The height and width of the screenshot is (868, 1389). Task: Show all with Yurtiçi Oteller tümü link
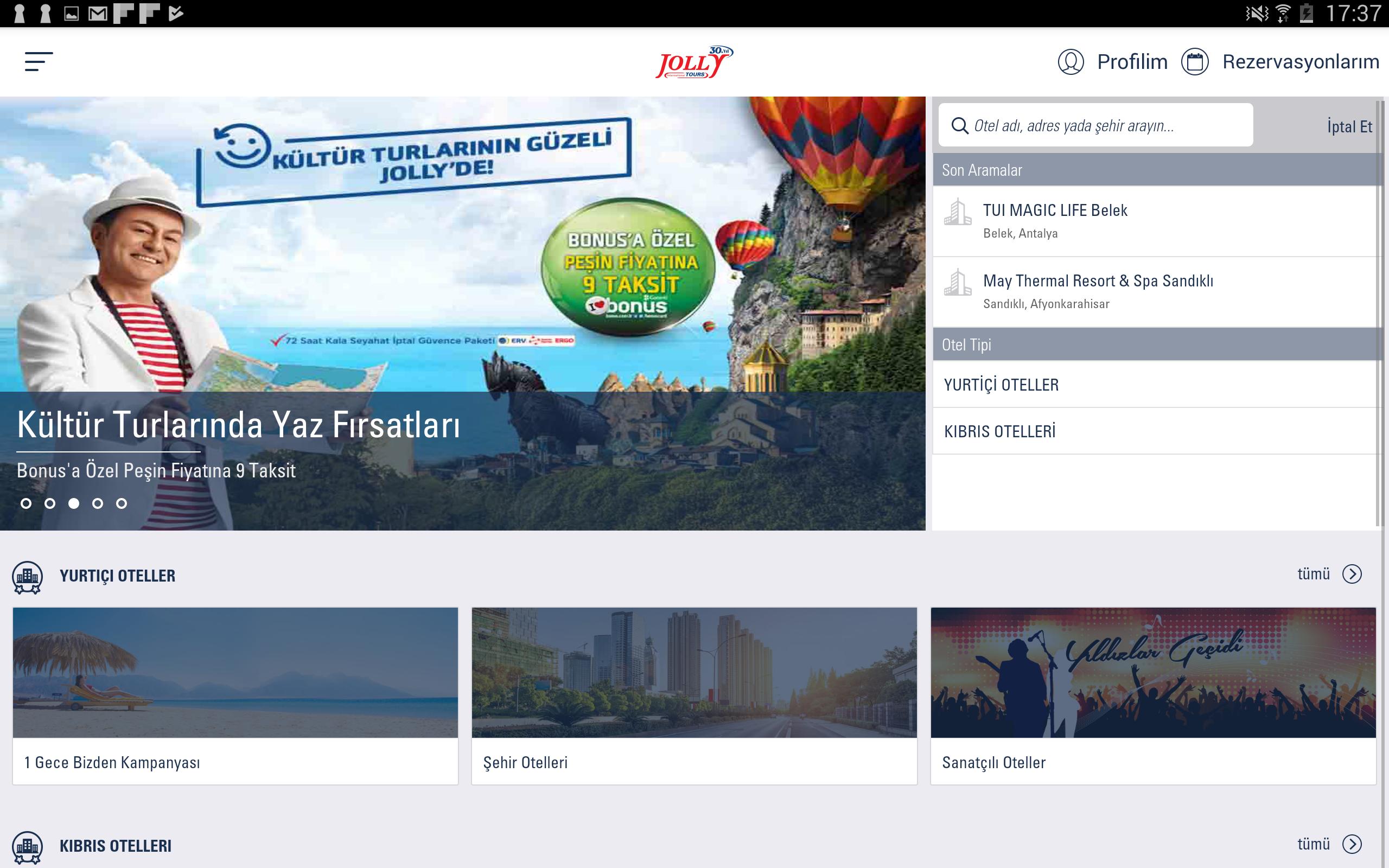coord(1313,574)
